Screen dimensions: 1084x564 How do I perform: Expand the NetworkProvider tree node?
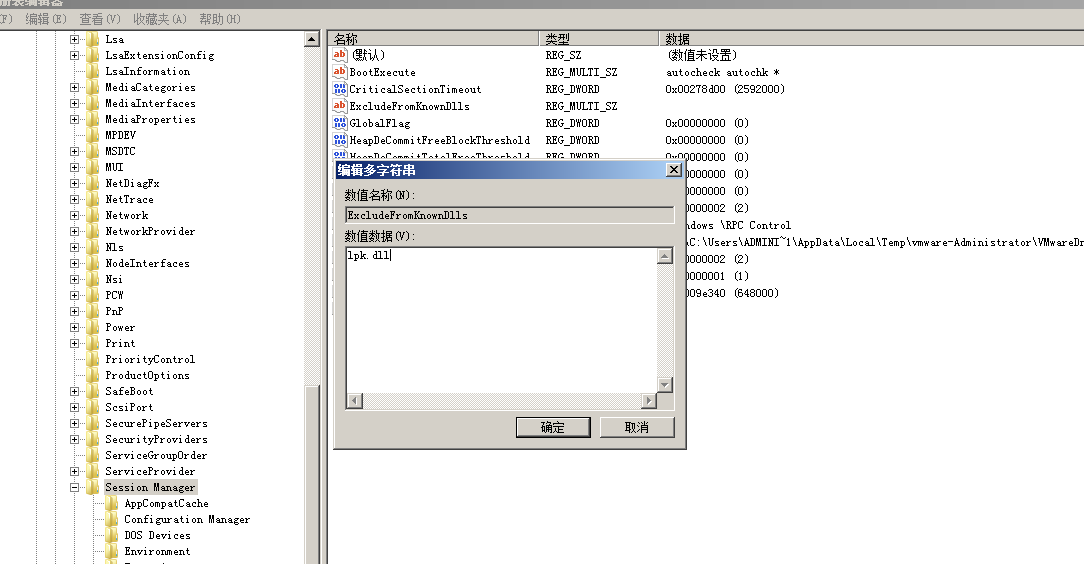coord(75,232)
